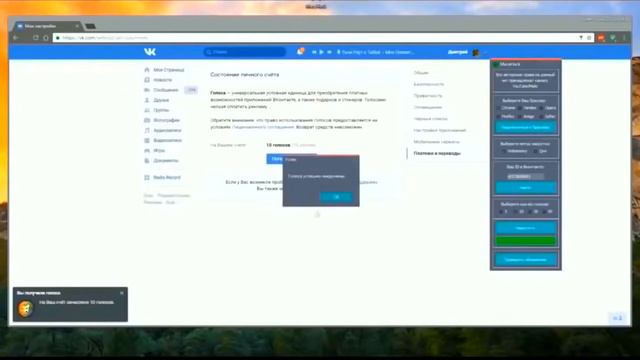Click OK in the success dialog
Viewport: 640px width, 360px height.
click(x=336, y=197)
